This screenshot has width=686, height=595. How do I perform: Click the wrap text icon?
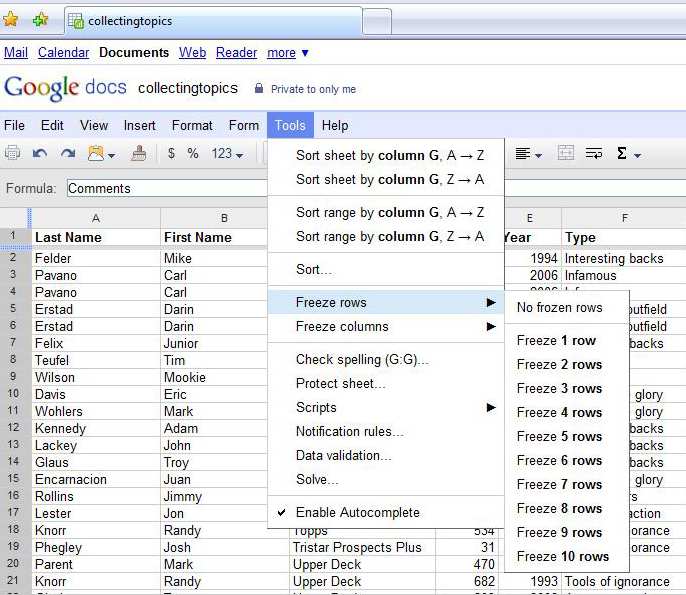click(x=594, y=154)
